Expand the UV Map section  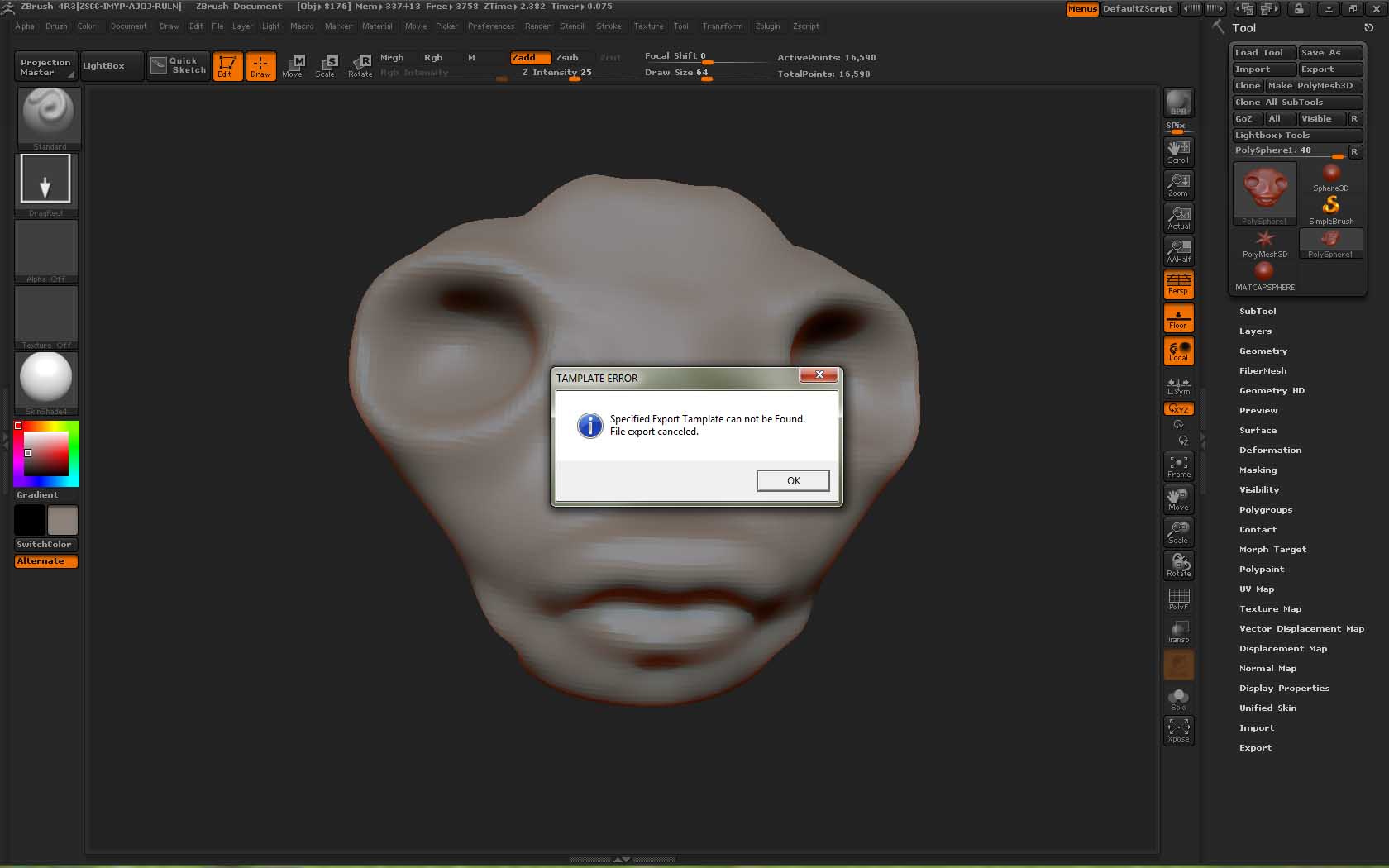1257,589
